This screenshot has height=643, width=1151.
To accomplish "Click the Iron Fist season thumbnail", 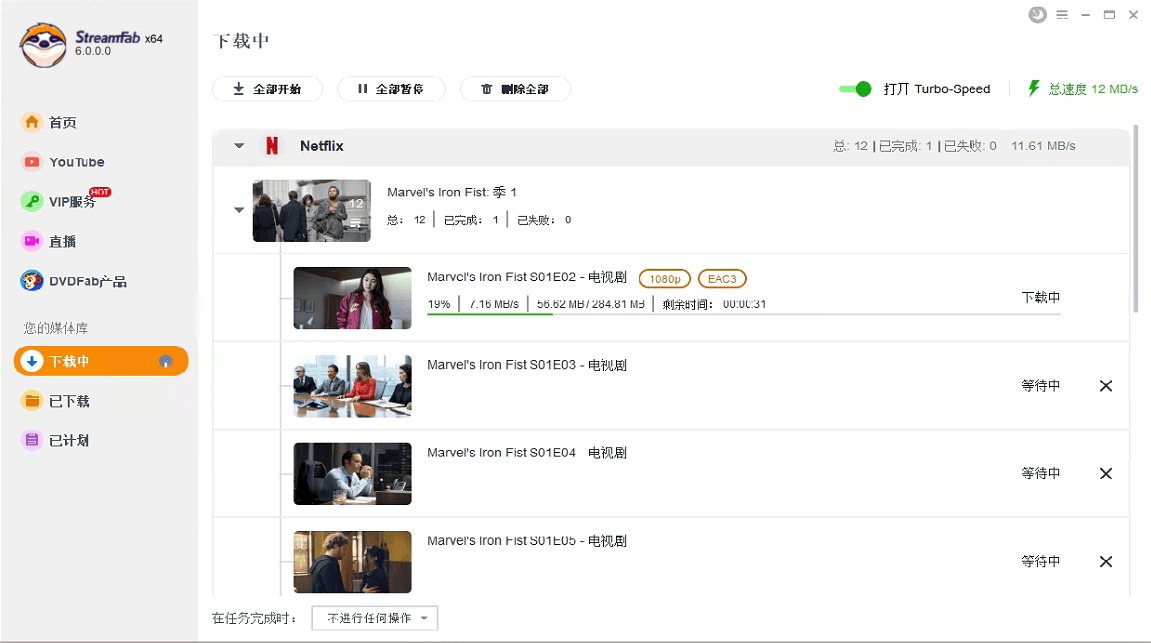I will (x=312, y=211).
